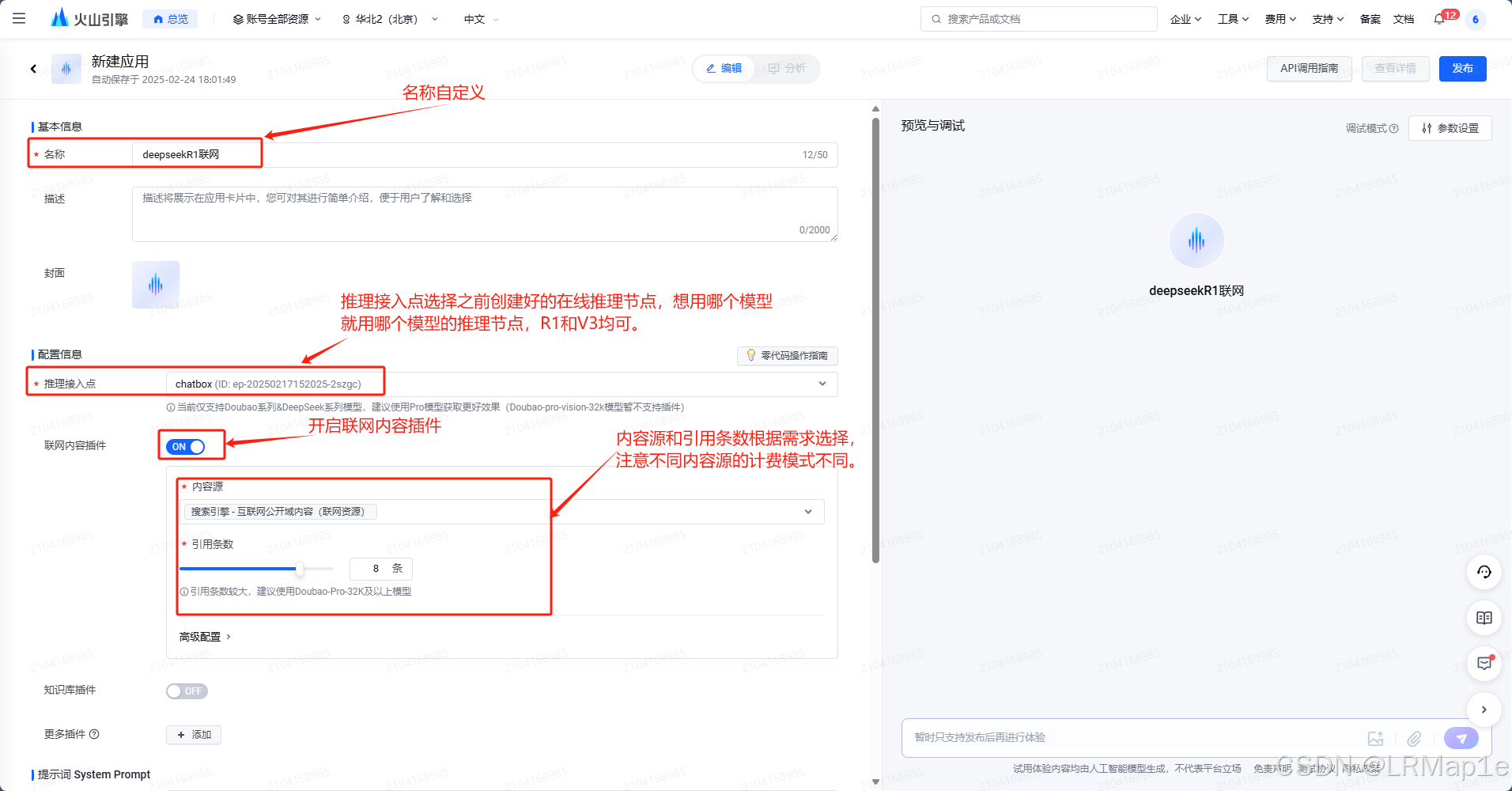
Task: Click the 调试模式 help question mark
Action: 1394,128
